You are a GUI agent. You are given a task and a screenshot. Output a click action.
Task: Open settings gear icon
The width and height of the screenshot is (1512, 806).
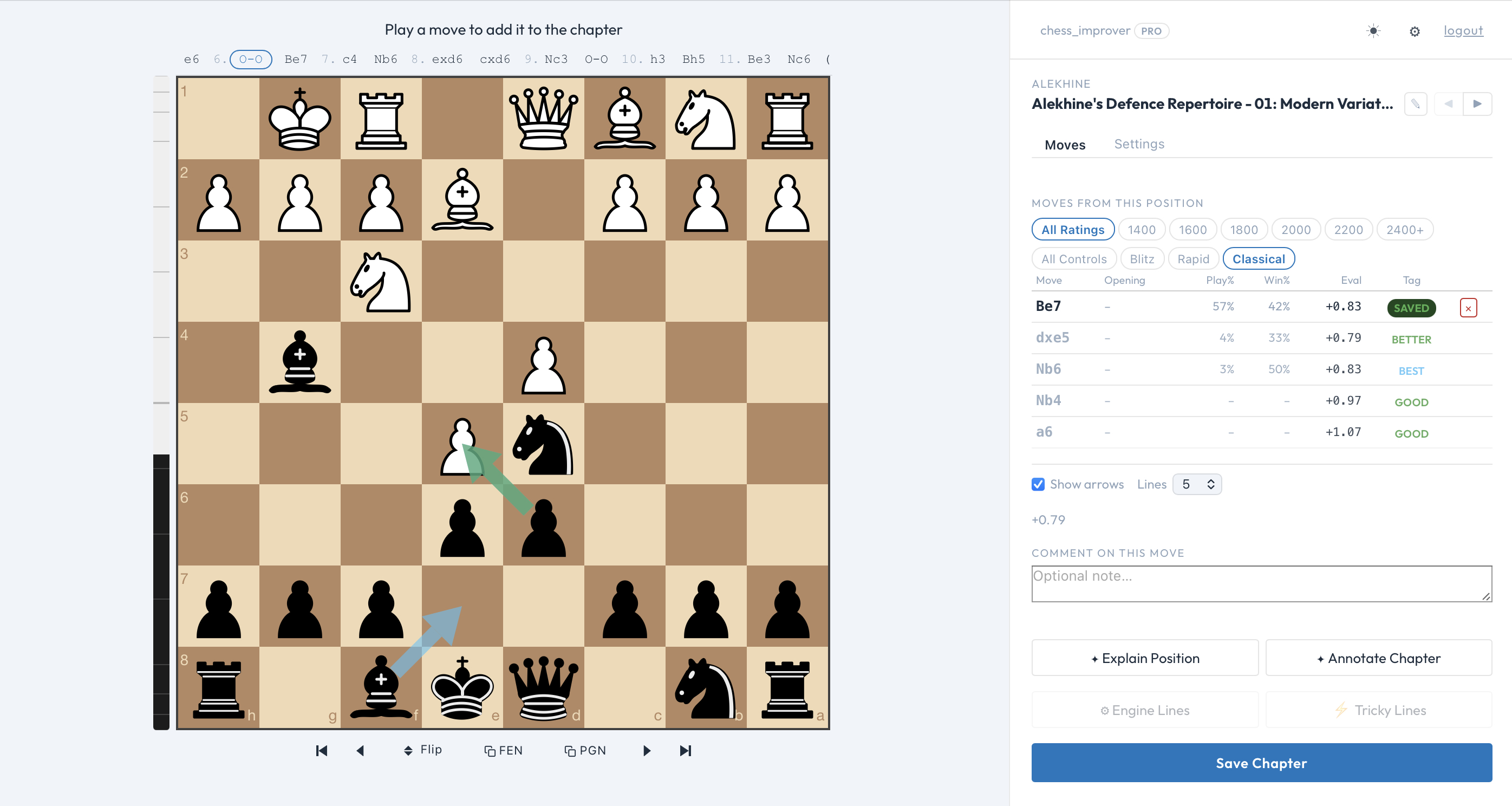click(1415, 31)
